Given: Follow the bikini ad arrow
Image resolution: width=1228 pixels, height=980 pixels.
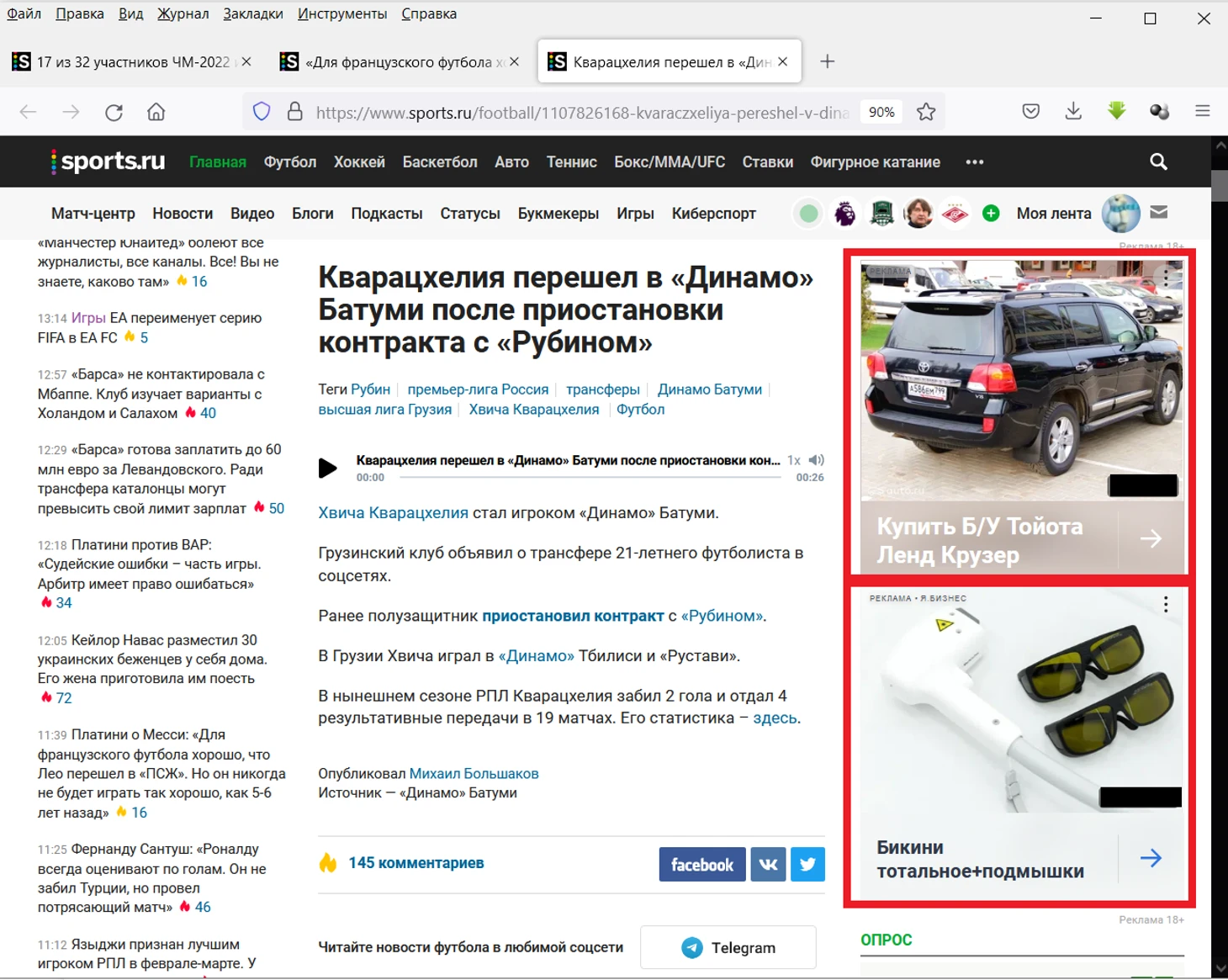Looking at the screenshot, I should point(1151,858).
